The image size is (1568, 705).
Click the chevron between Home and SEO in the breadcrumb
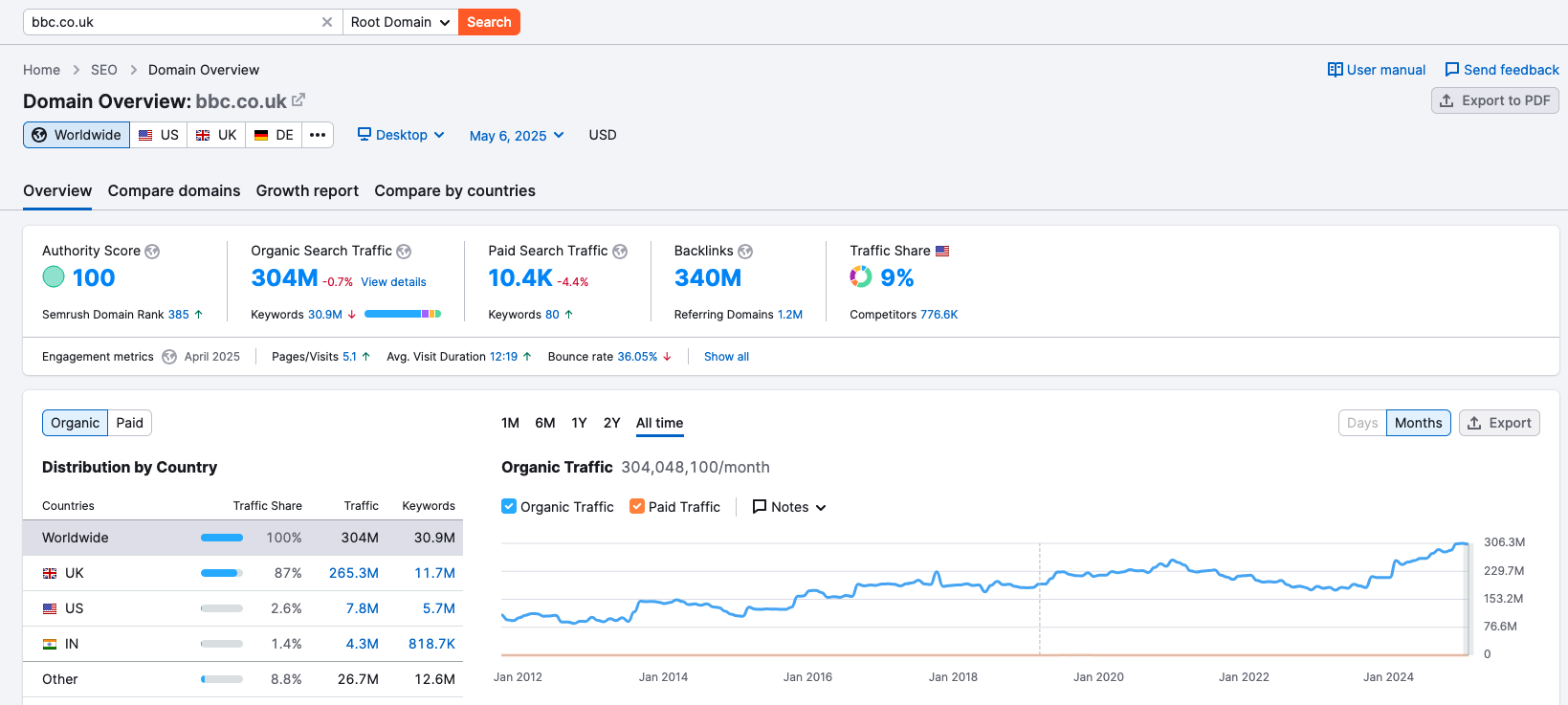(76, 70)
